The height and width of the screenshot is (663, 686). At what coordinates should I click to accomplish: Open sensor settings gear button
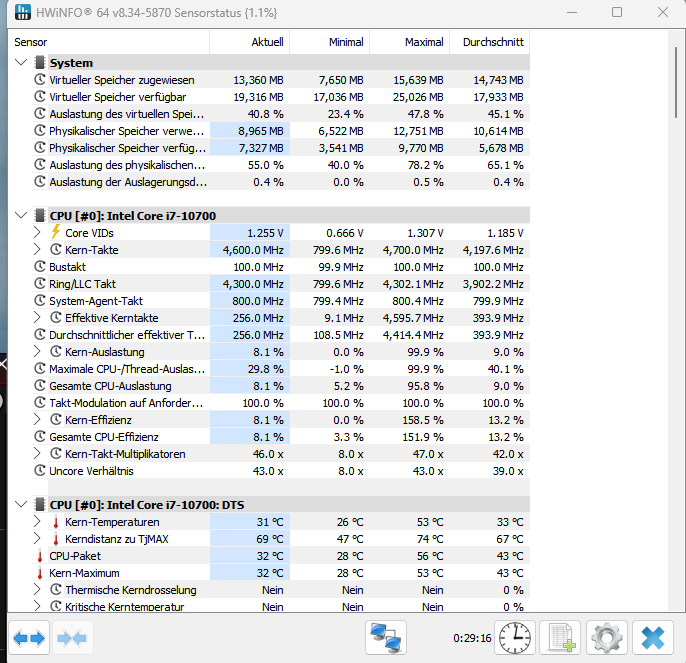coord(606,638)
